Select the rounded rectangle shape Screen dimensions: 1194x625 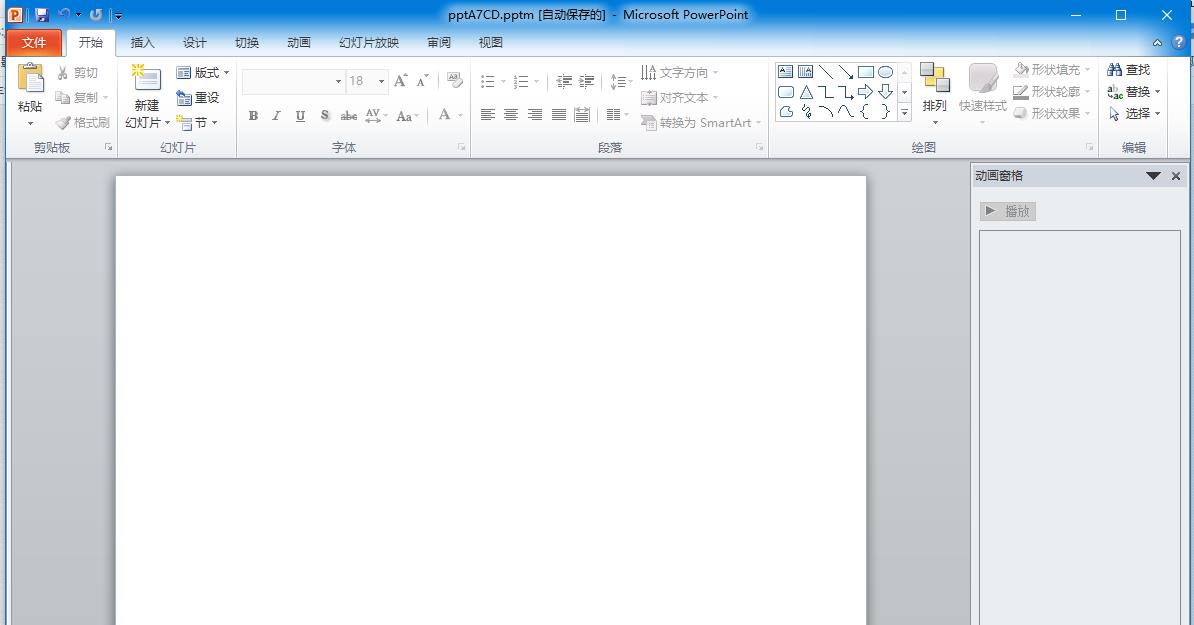point(785,92)
